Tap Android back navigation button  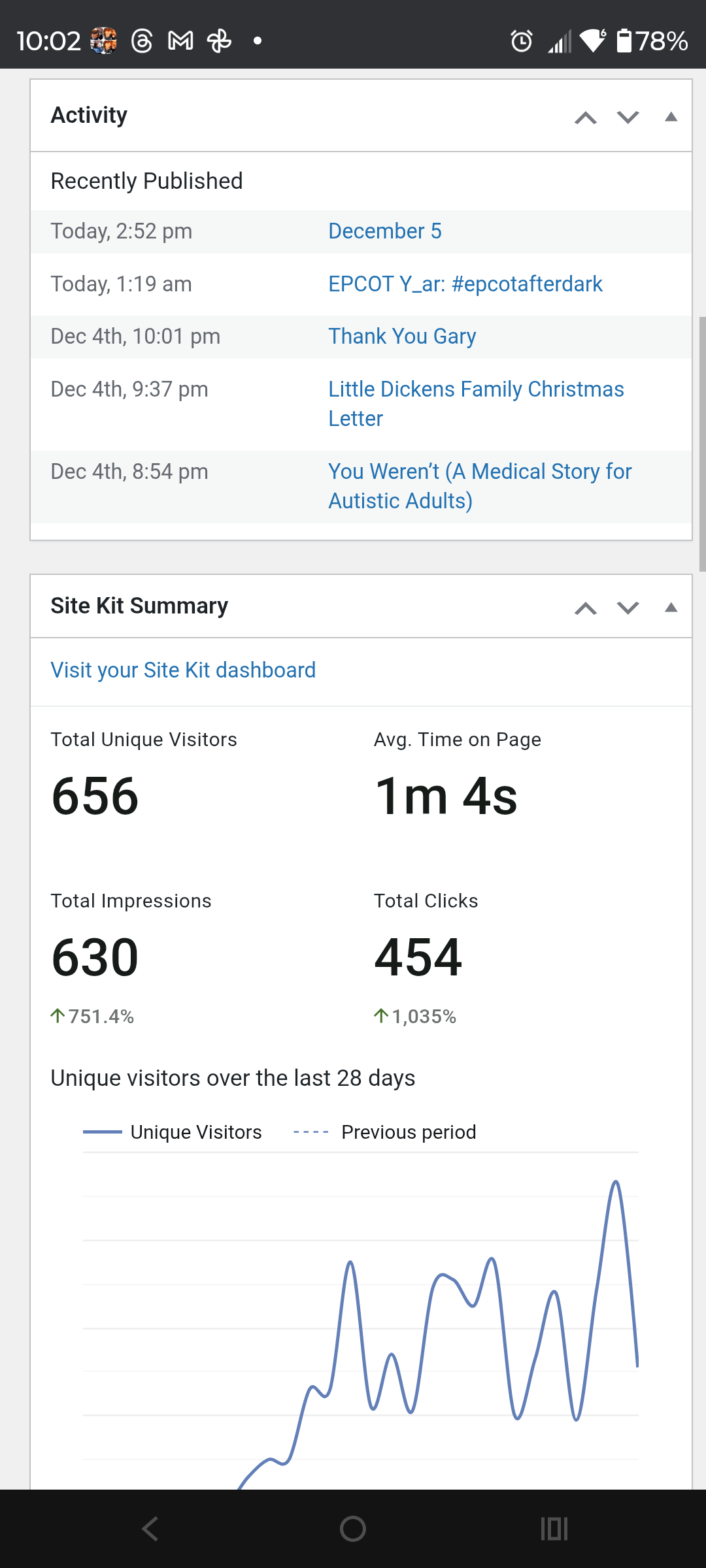pos(150,1529)
